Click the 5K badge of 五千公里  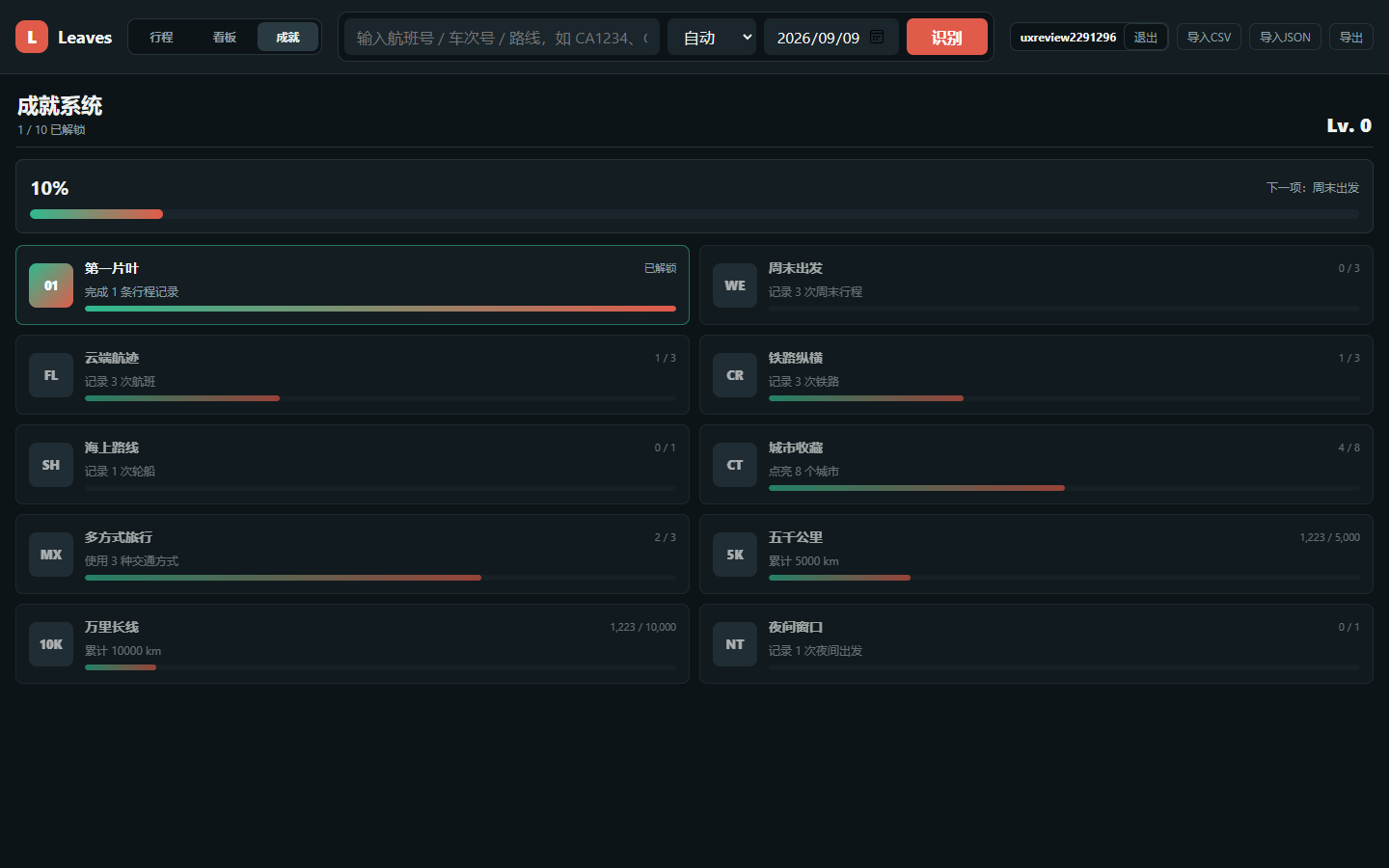[735, 555]
